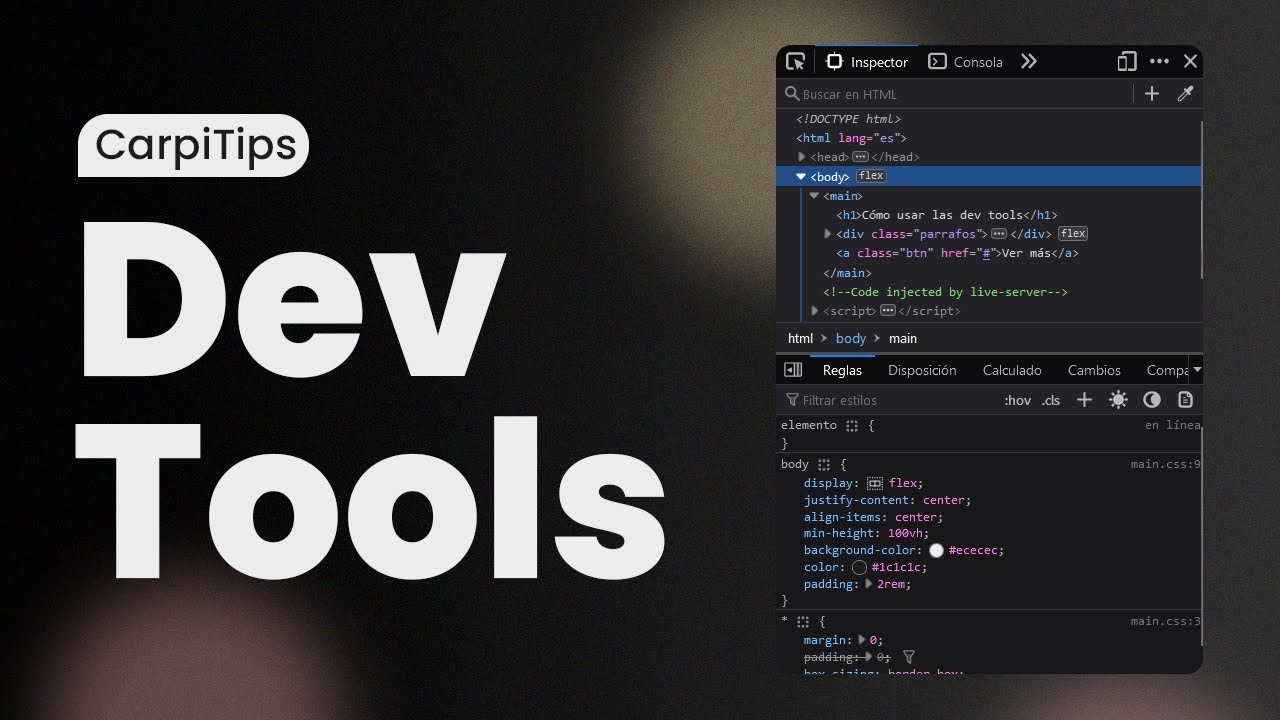This screenshot has width=1280, height=720.
Task: Click the eyedropper color picker icon
Action: pyautogui.click(x=1185, y=94)
